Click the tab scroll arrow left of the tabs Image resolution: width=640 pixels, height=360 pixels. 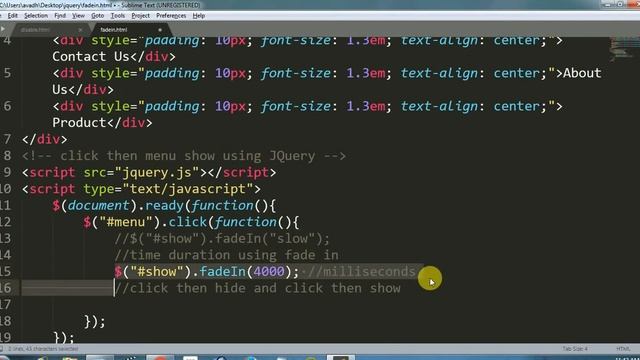pos(2,29)
